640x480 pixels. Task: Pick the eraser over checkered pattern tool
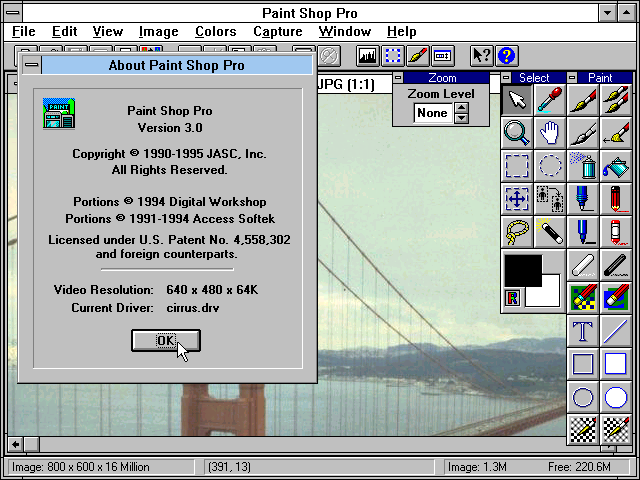click(x=583, y=298)
